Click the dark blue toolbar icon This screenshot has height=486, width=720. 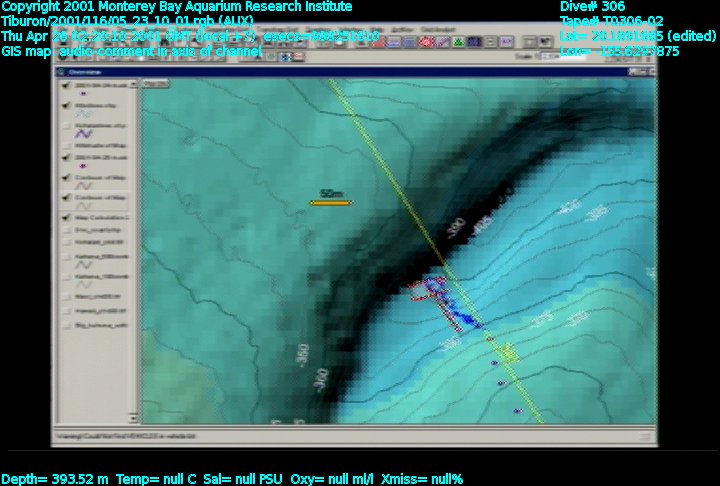pos(474,42)
